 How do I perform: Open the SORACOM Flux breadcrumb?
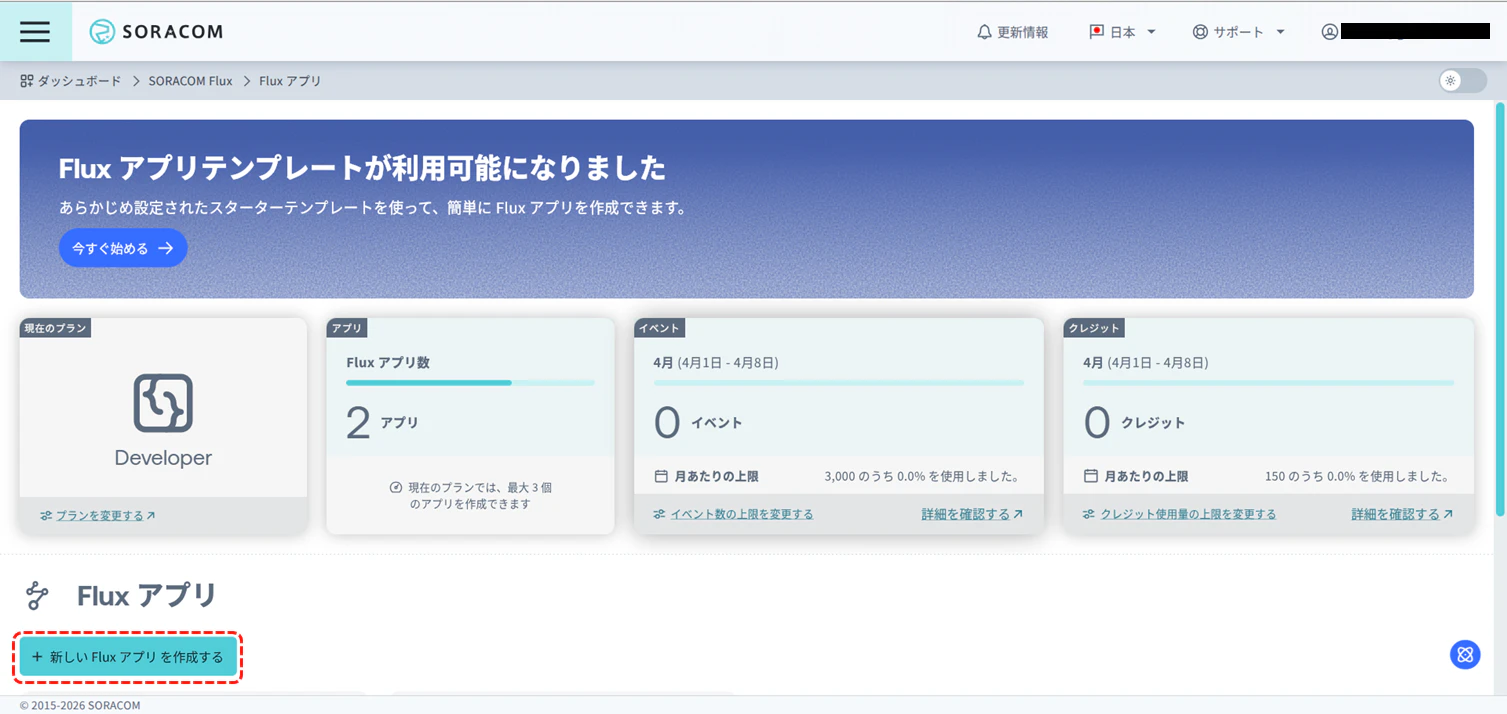(191, 81)
